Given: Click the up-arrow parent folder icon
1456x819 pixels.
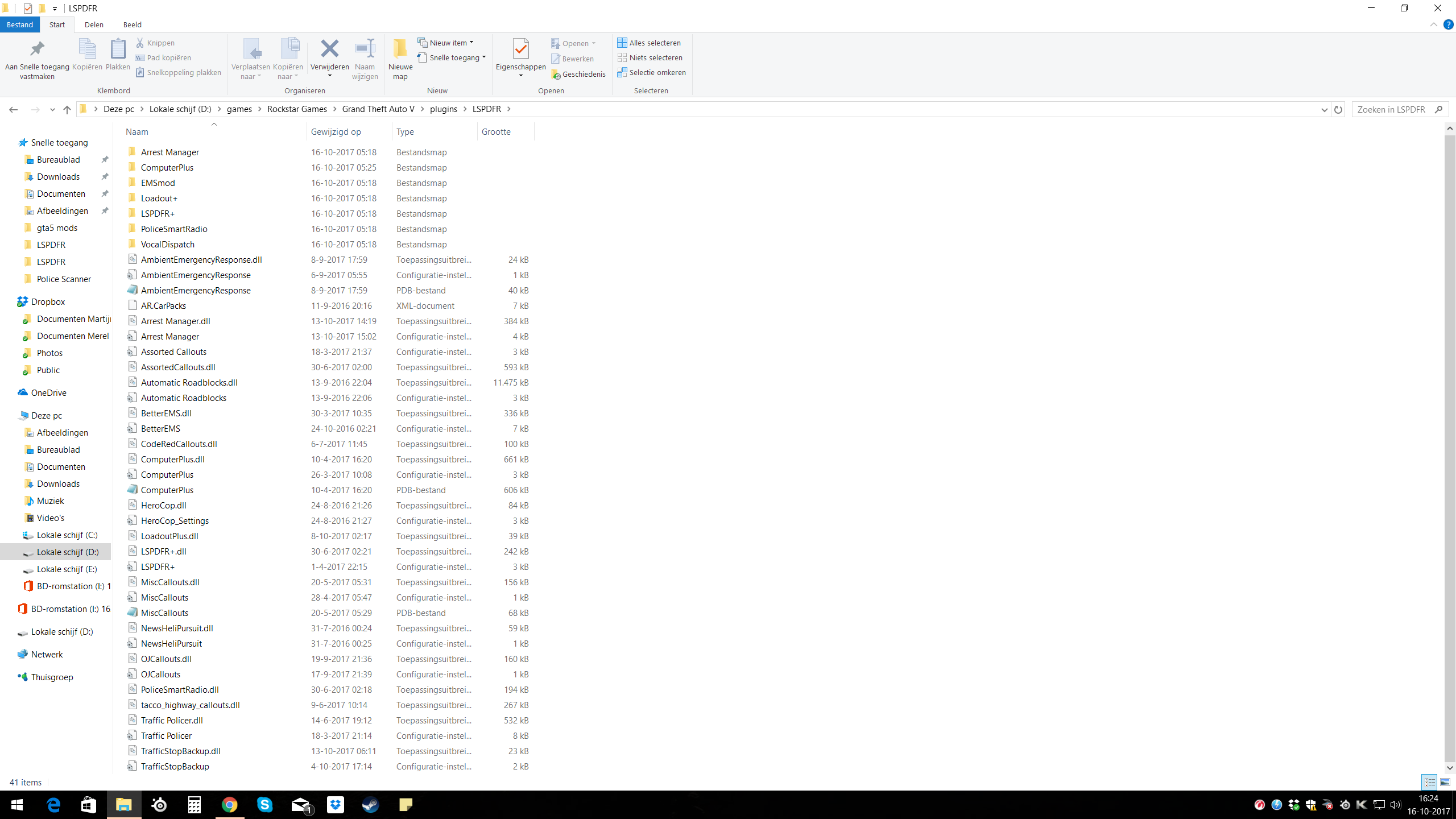Looking at the screenshot, I should (67, 109).
